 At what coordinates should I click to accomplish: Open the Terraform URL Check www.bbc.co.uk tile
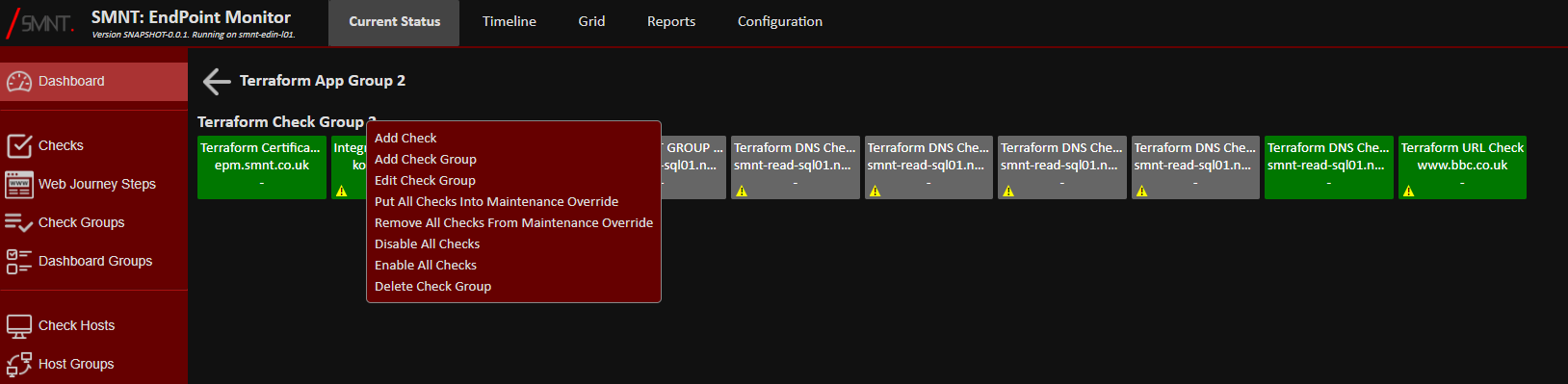1462,167
